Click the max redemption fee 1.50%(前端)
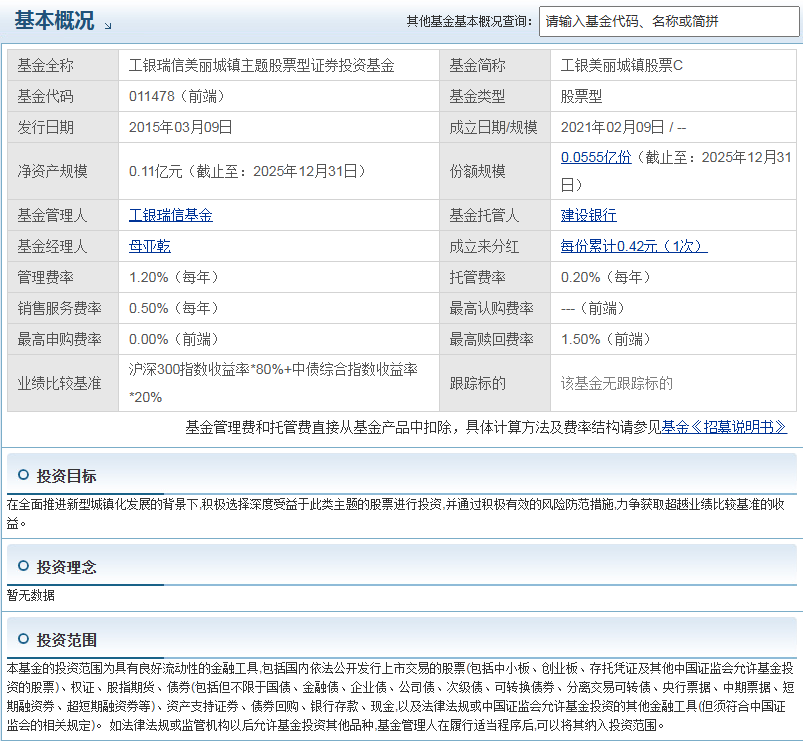Viewport: 803px width, 741px height. pos(606,339)
